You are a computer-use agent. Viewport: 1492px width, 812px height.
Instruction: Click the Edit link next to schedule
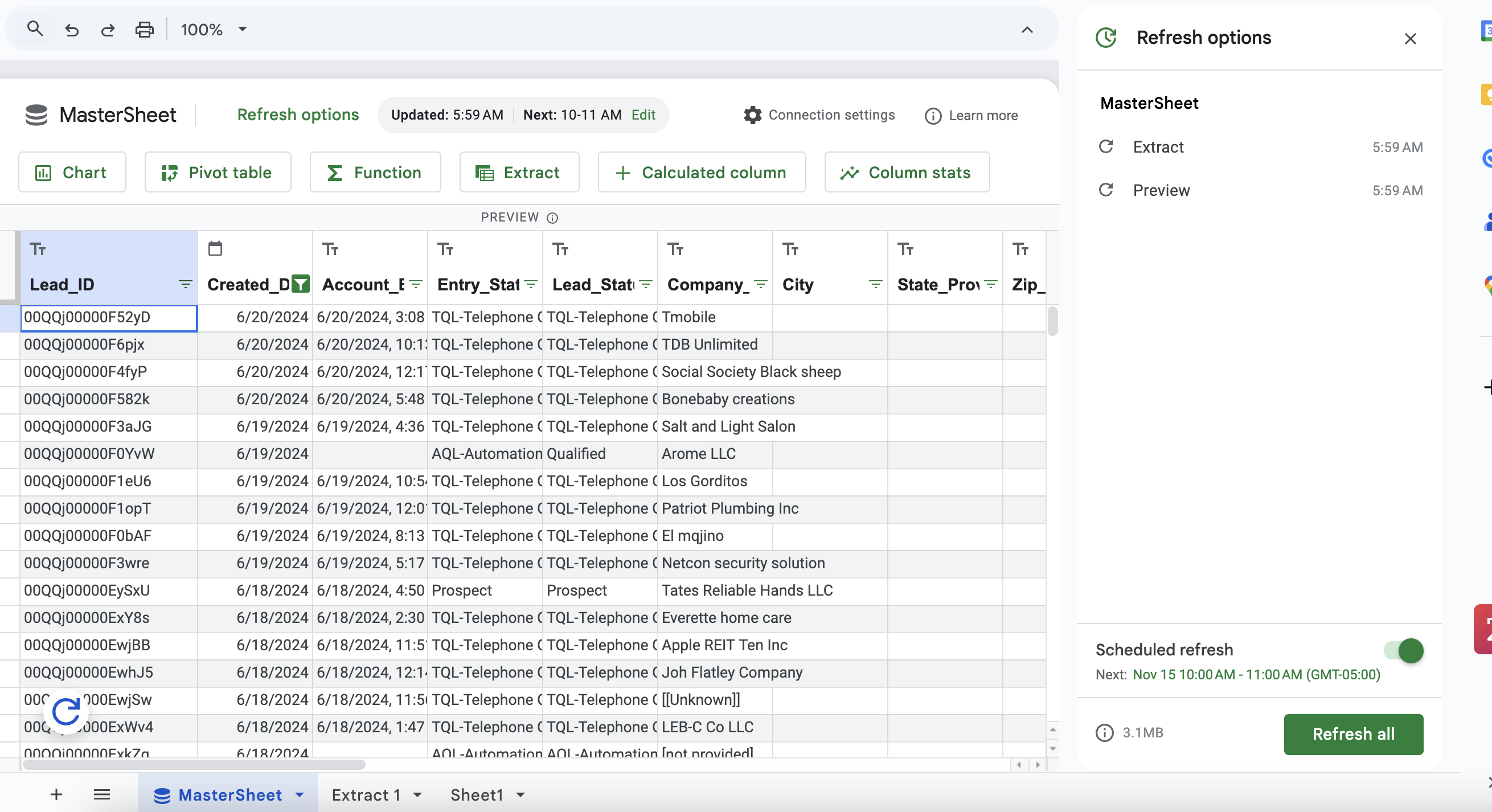(x=643, y=114)
